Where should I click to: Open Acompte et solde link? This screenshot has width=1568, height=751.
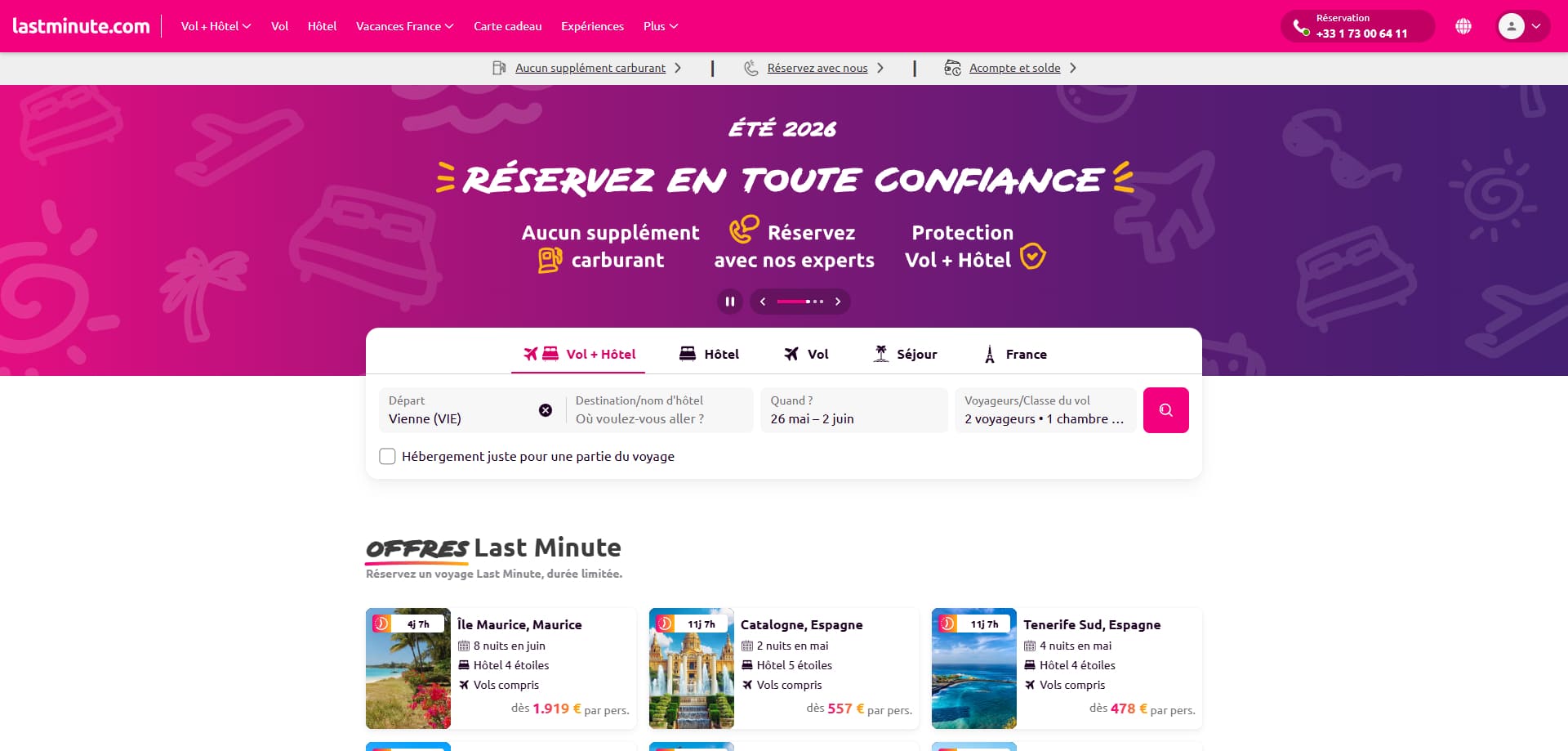(1015, 68)
